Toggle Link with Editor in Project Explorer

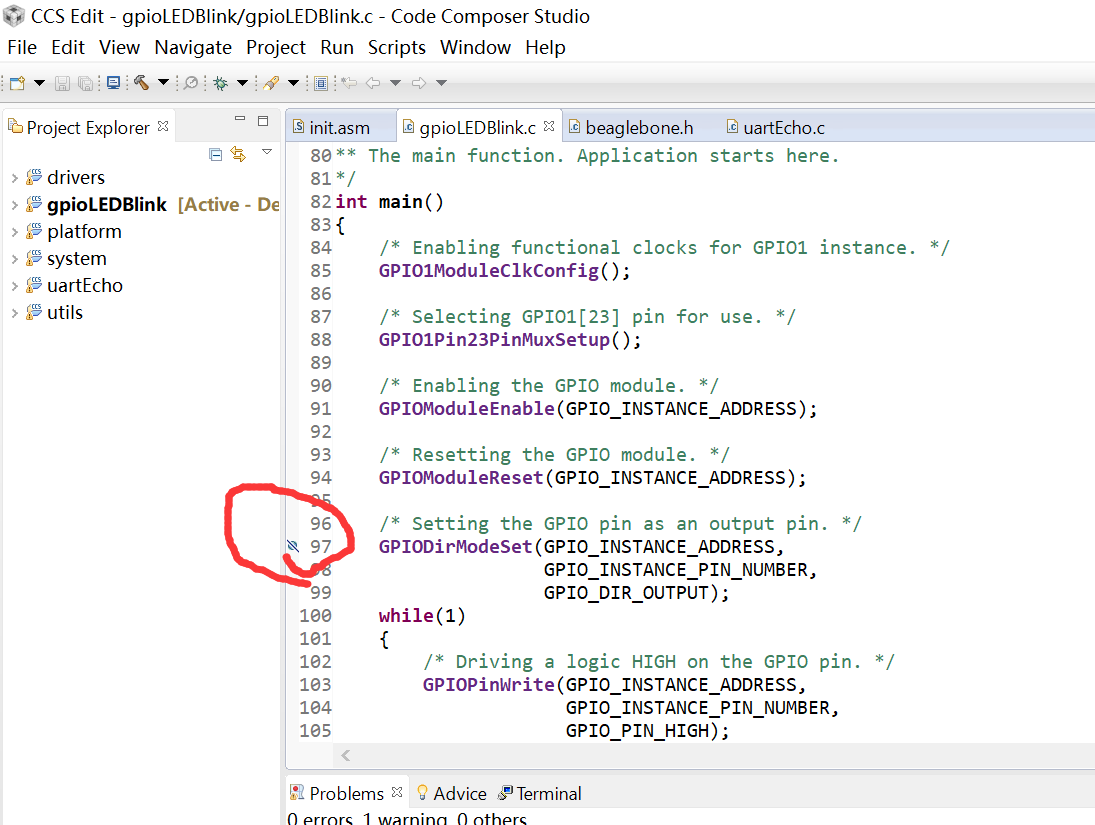(x=238, y=154)
